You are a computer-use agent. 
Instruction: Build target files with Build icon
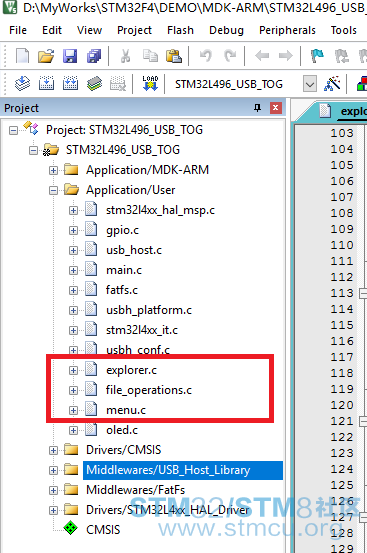point(46,84)
